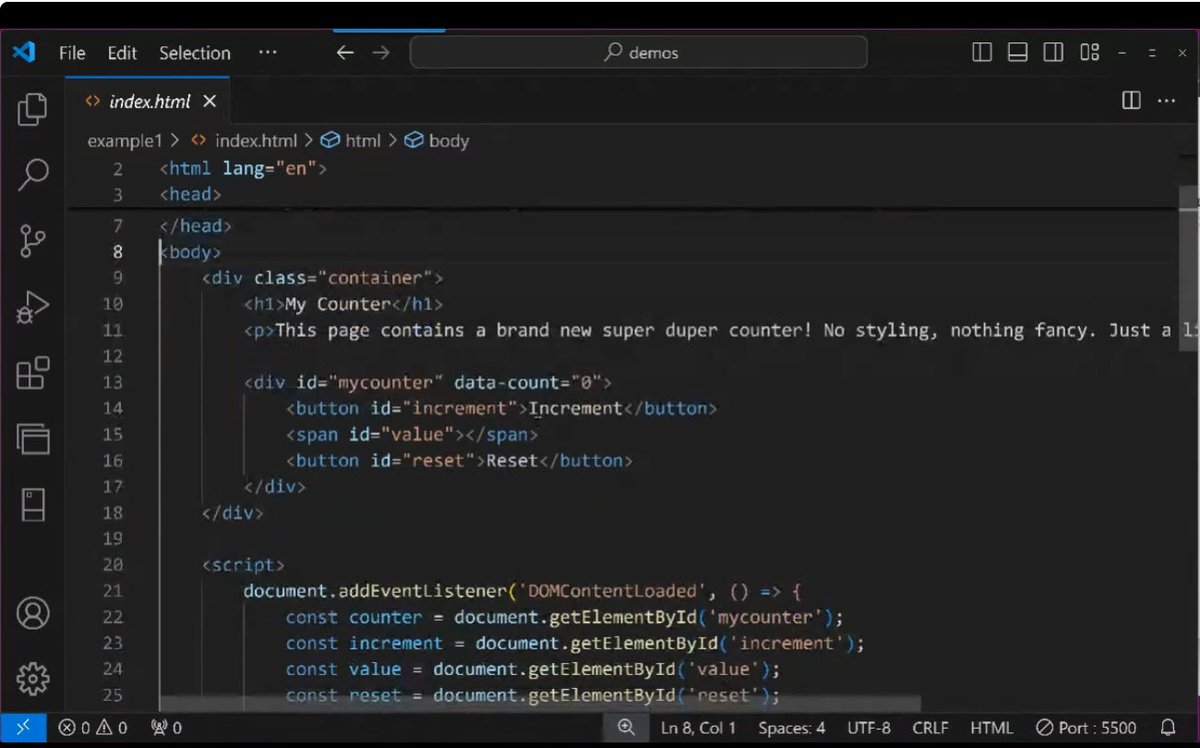Viewport: 1200px width, 748px height.
Task: Click Ln 8, Col 1 in status bar
Action: (698, 728)
